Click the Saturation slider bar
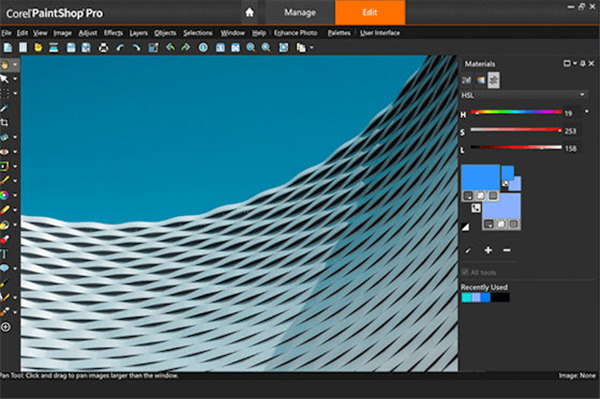This screenshot has height=399, width=600. click(516, 130)
